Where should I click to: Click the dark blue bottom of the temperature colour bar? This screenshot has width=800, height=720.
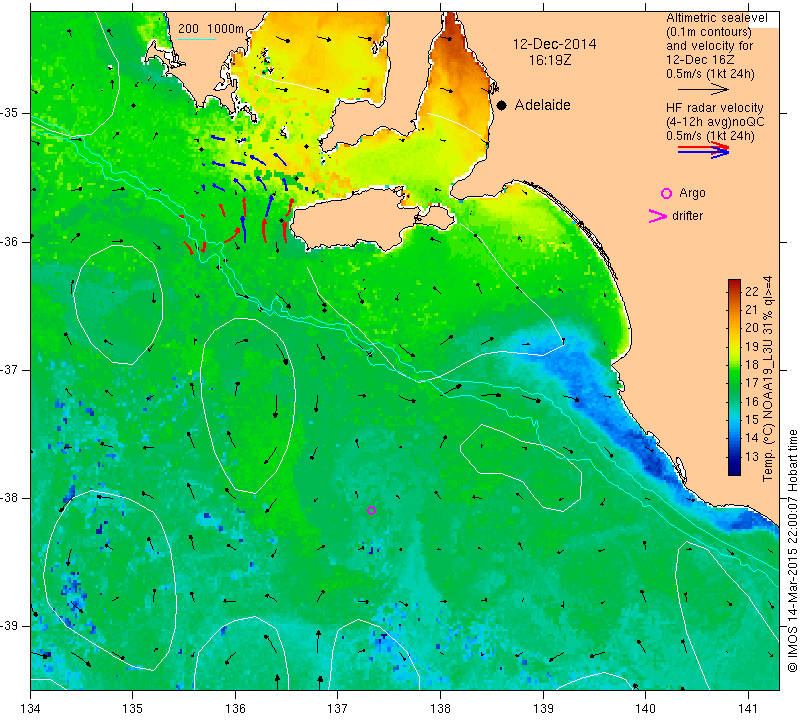[x=734, y=469]
